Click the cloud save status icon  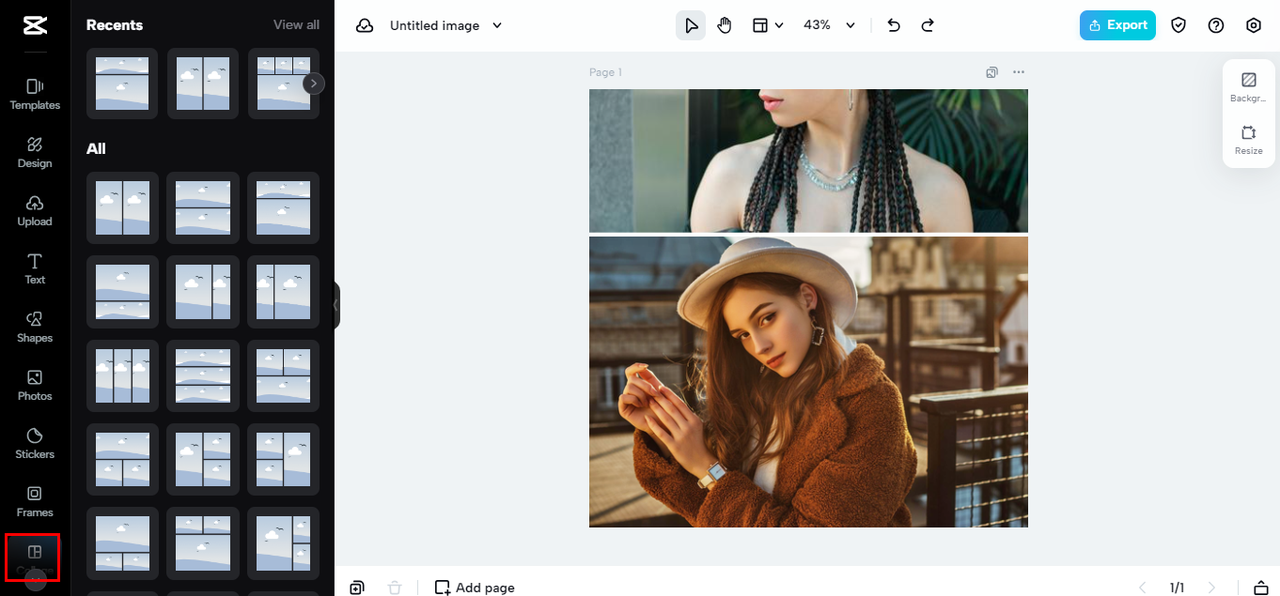click(365, 25)
